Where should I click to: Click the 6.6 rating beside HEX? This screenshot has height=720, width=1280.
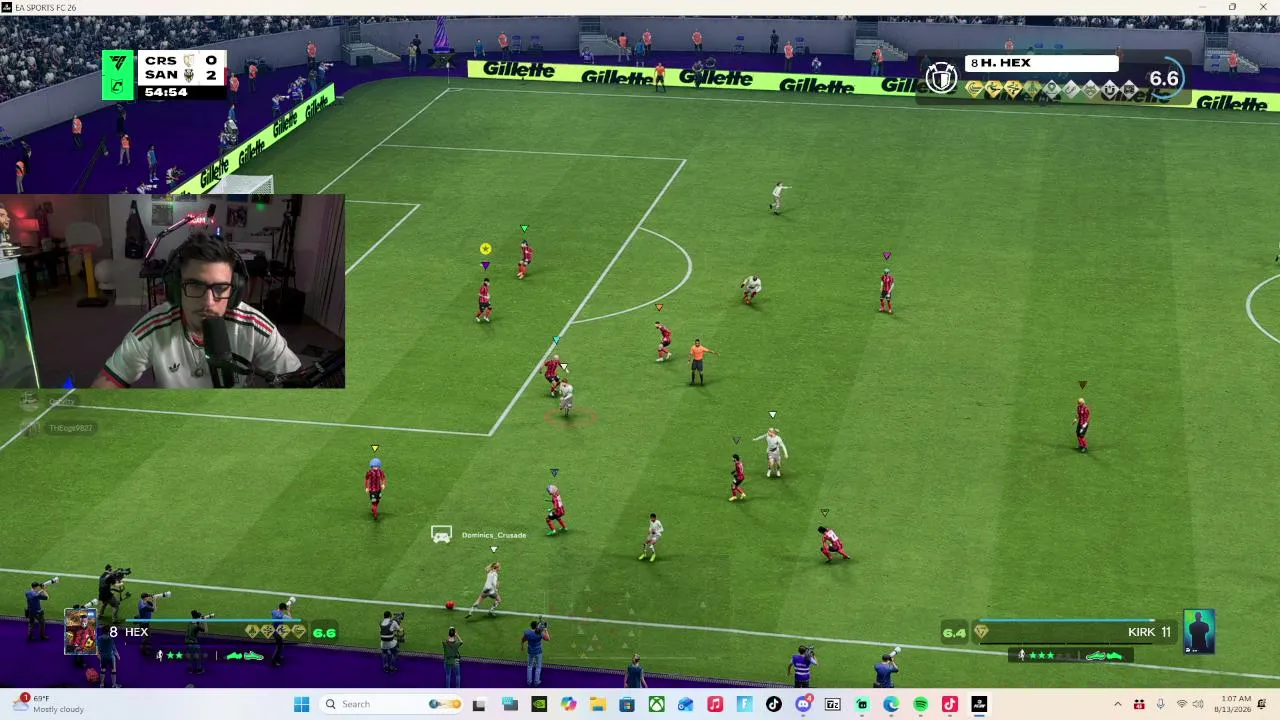pos(324,632)
